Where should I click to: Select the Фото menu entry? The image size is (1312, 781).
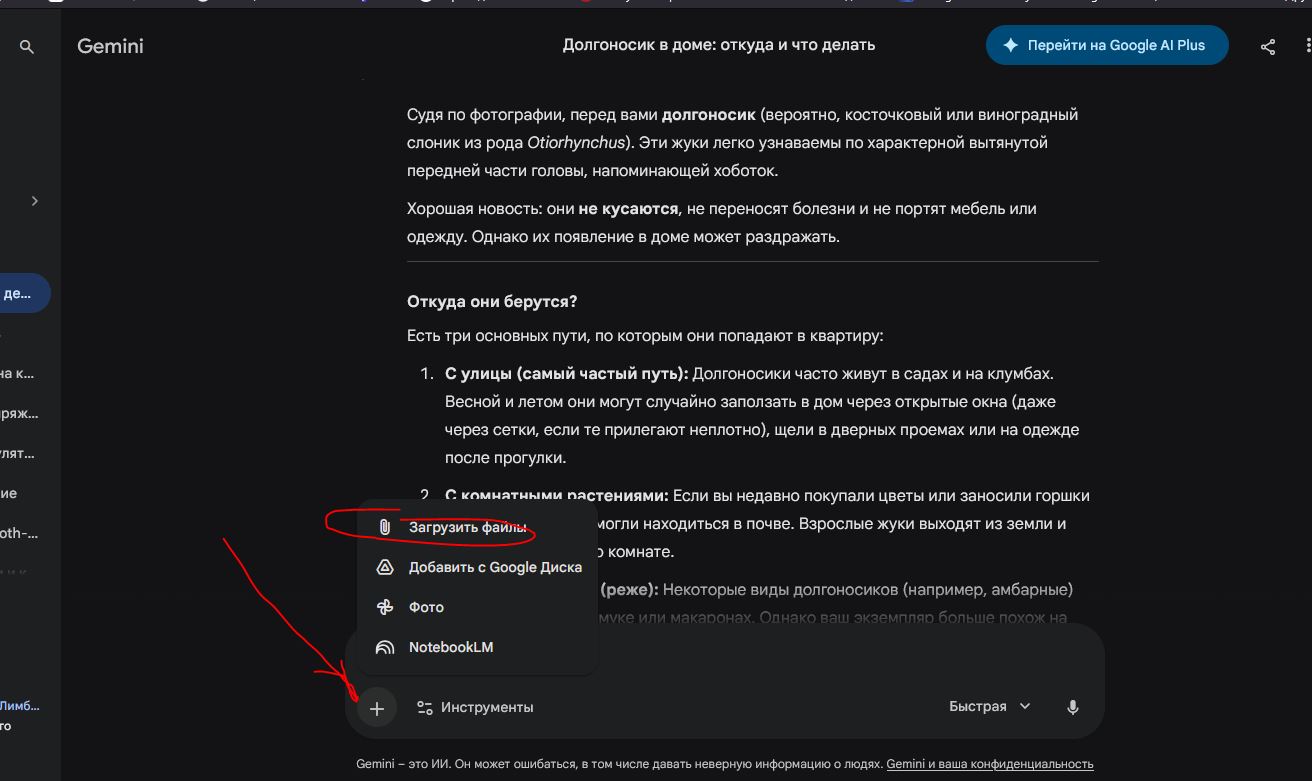pyautogui.click(x=426, y=607)
